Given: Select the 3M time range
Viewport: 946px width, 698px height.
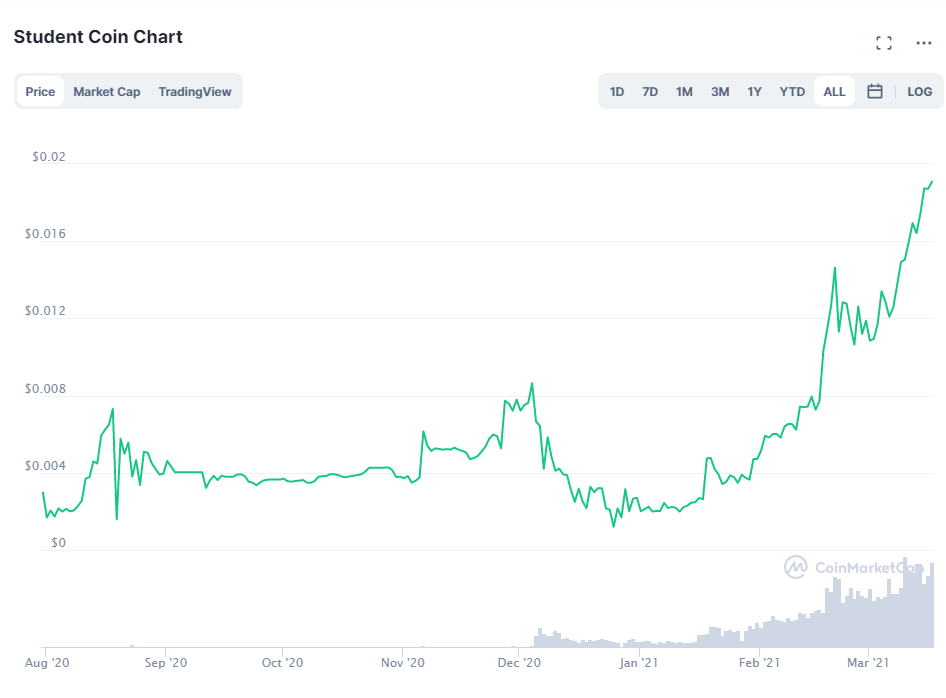Looking at the screenshot, I should 720,92.
